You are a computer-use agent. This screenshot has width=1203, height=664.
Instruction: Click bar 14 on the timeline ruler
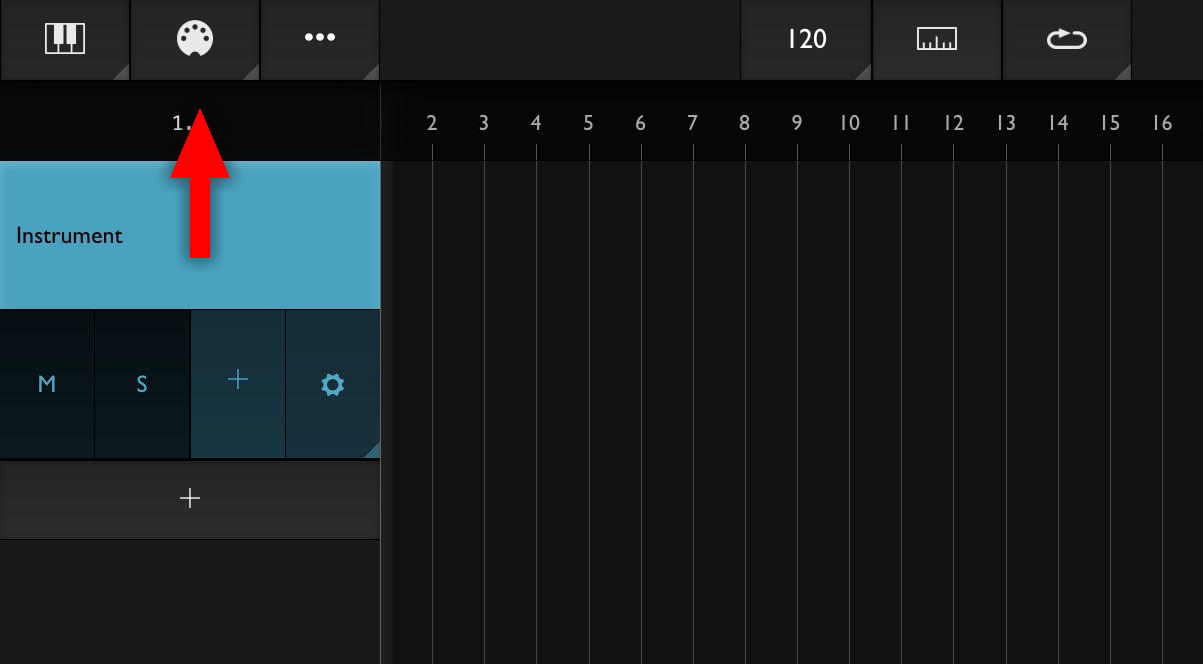tap(1058, 123)
